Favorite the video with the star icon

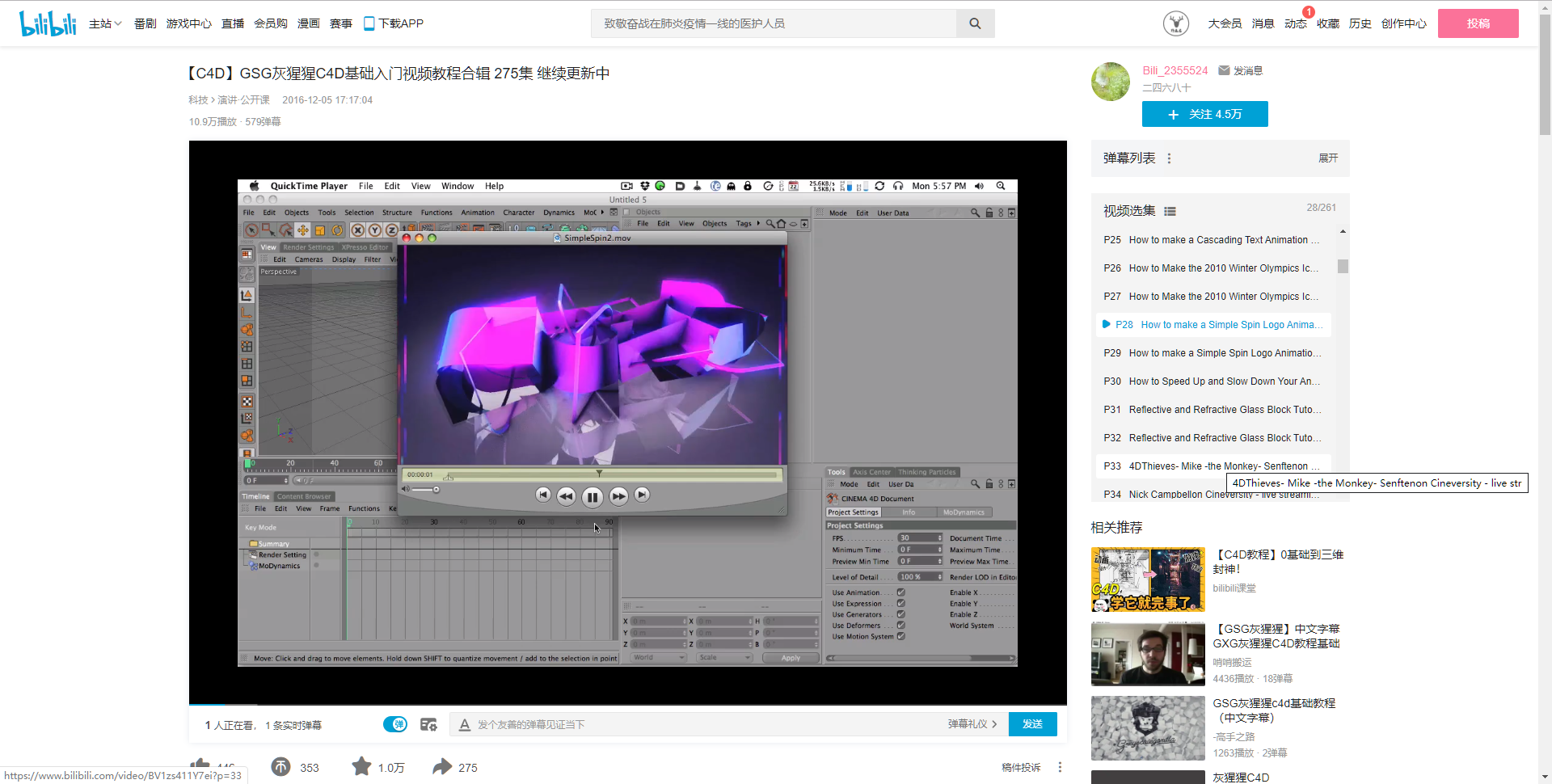pos(361,766)
